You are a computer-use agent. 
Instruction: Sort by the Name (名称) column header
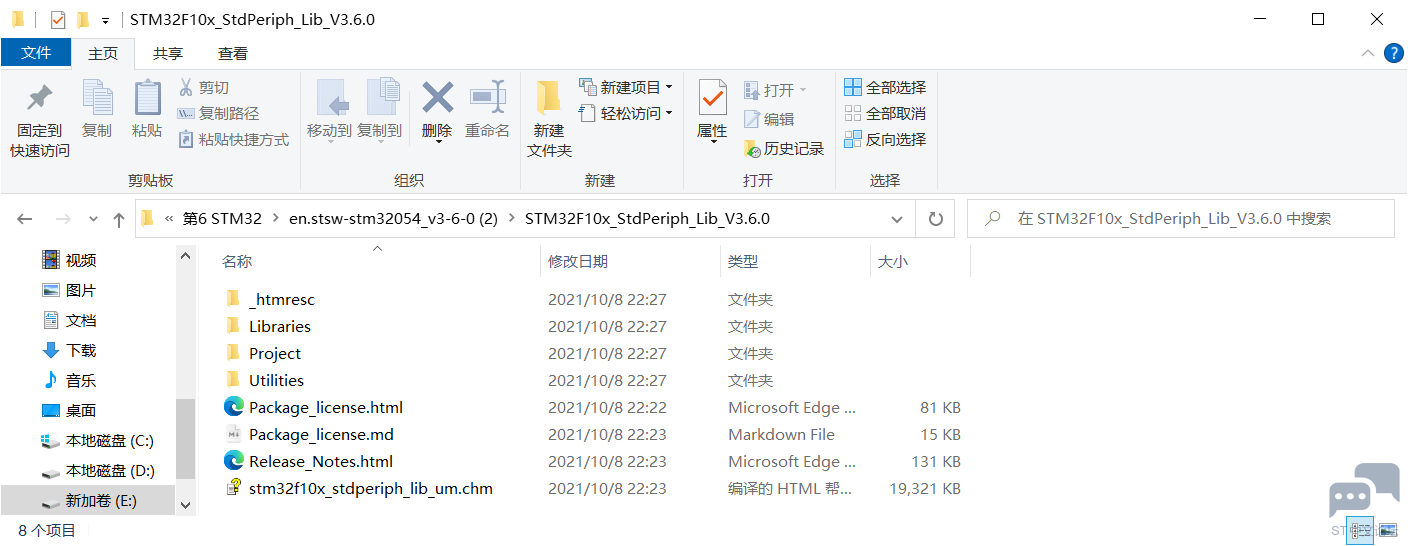point(379,261)
